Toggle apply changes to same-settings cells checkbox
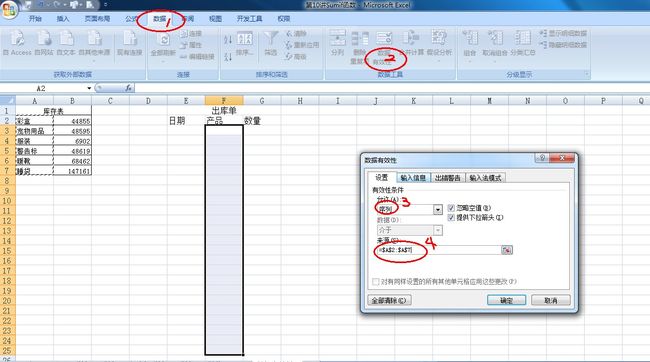 coord(376,282)
